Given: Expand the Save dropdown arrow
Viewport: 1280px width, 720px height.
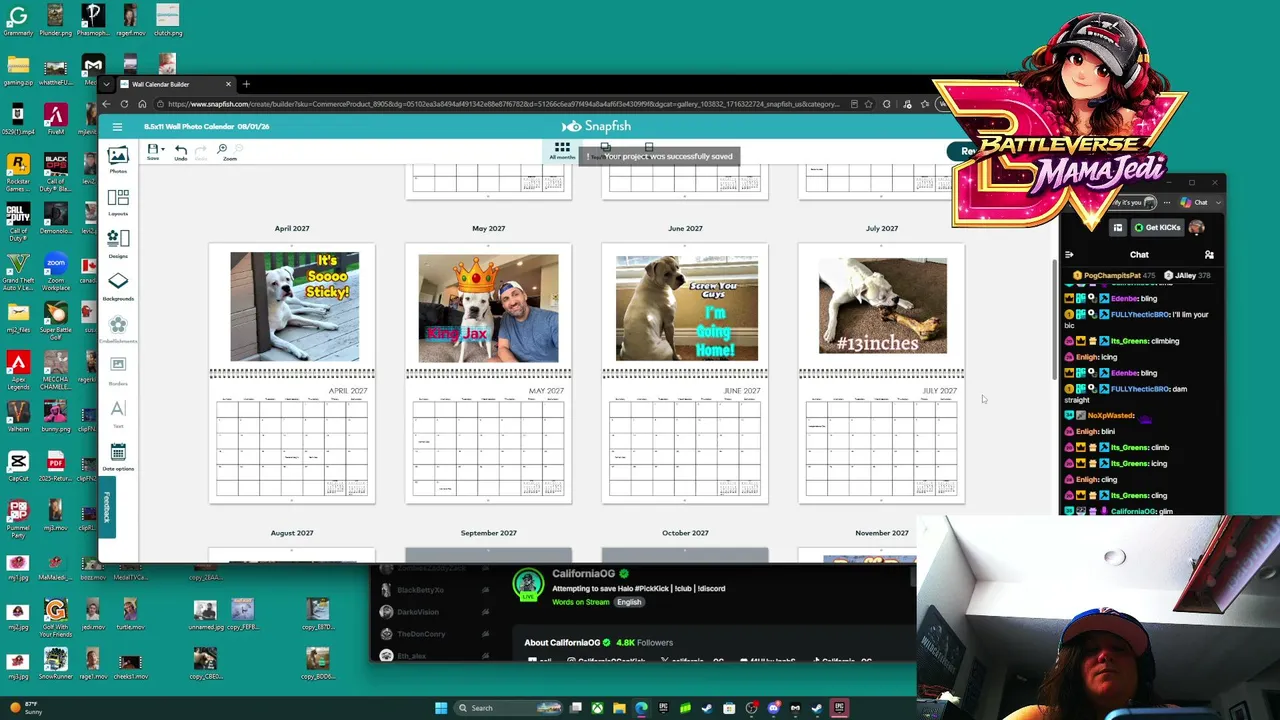Looking at the screenshot, I should click(x=163, y=150).
